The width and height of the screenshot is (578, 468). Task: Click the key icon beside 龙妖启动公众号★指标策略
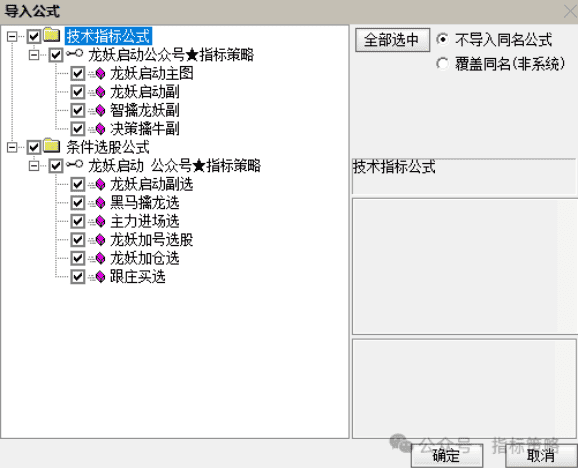click(75, 54)
